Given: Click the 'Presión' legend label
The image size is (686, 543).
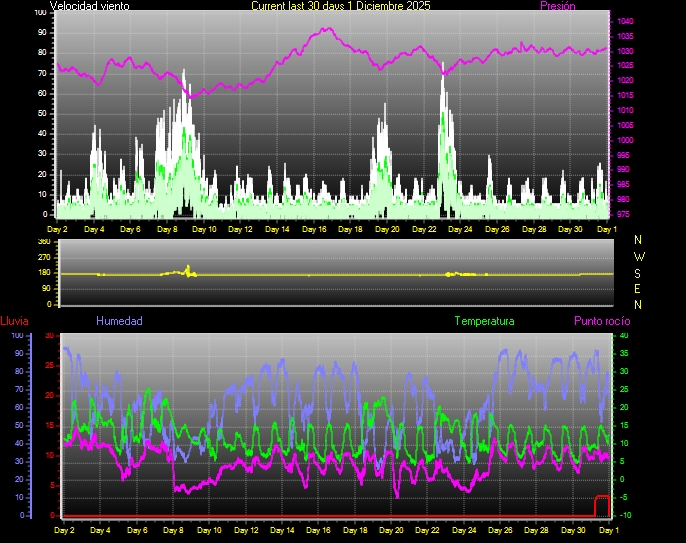Looking at the screenshot, I should click(x=557, y=6).
